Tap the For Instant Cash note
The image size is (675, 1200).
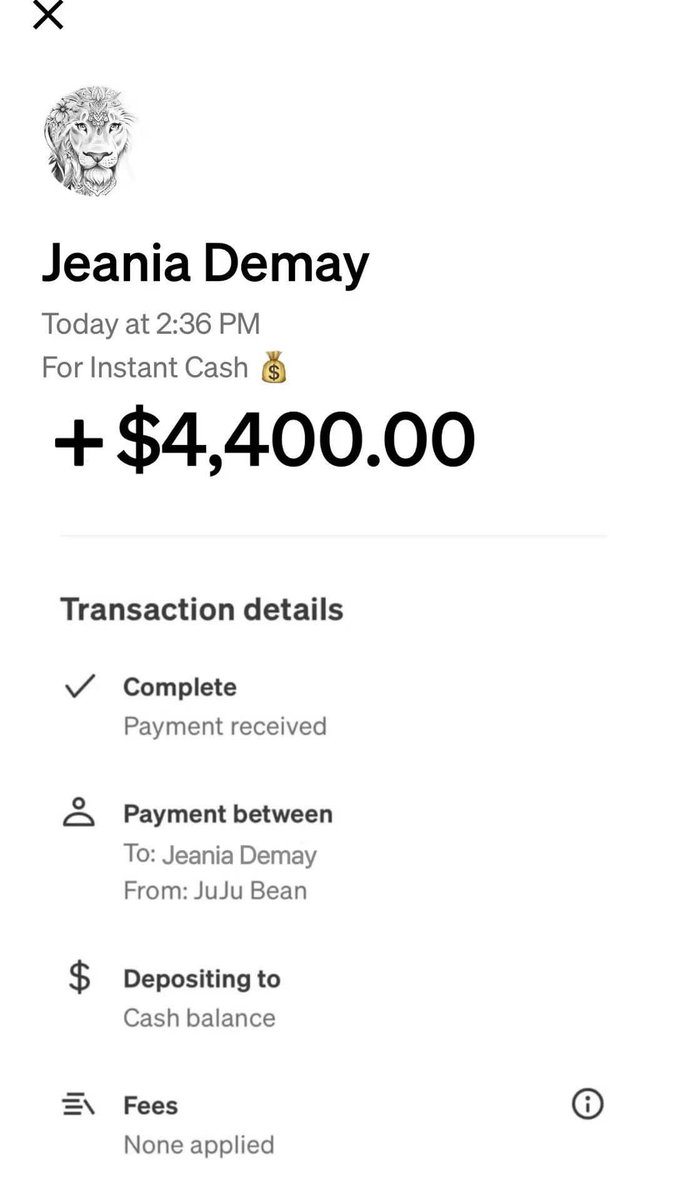[x=145, y=368]
